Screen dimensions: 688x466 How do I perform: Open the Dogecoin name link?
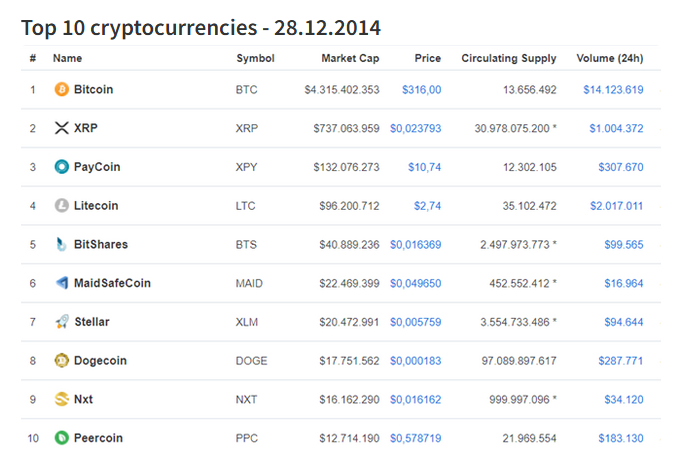click(100, 361)
